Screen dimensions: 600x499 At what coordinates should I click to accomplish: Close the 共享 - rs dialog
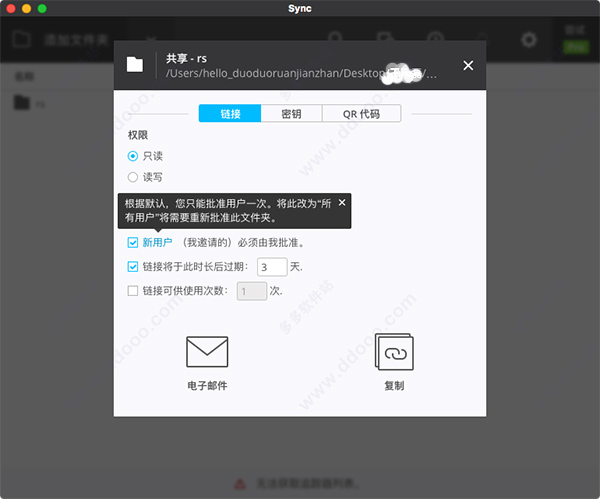tap(468, 65)
